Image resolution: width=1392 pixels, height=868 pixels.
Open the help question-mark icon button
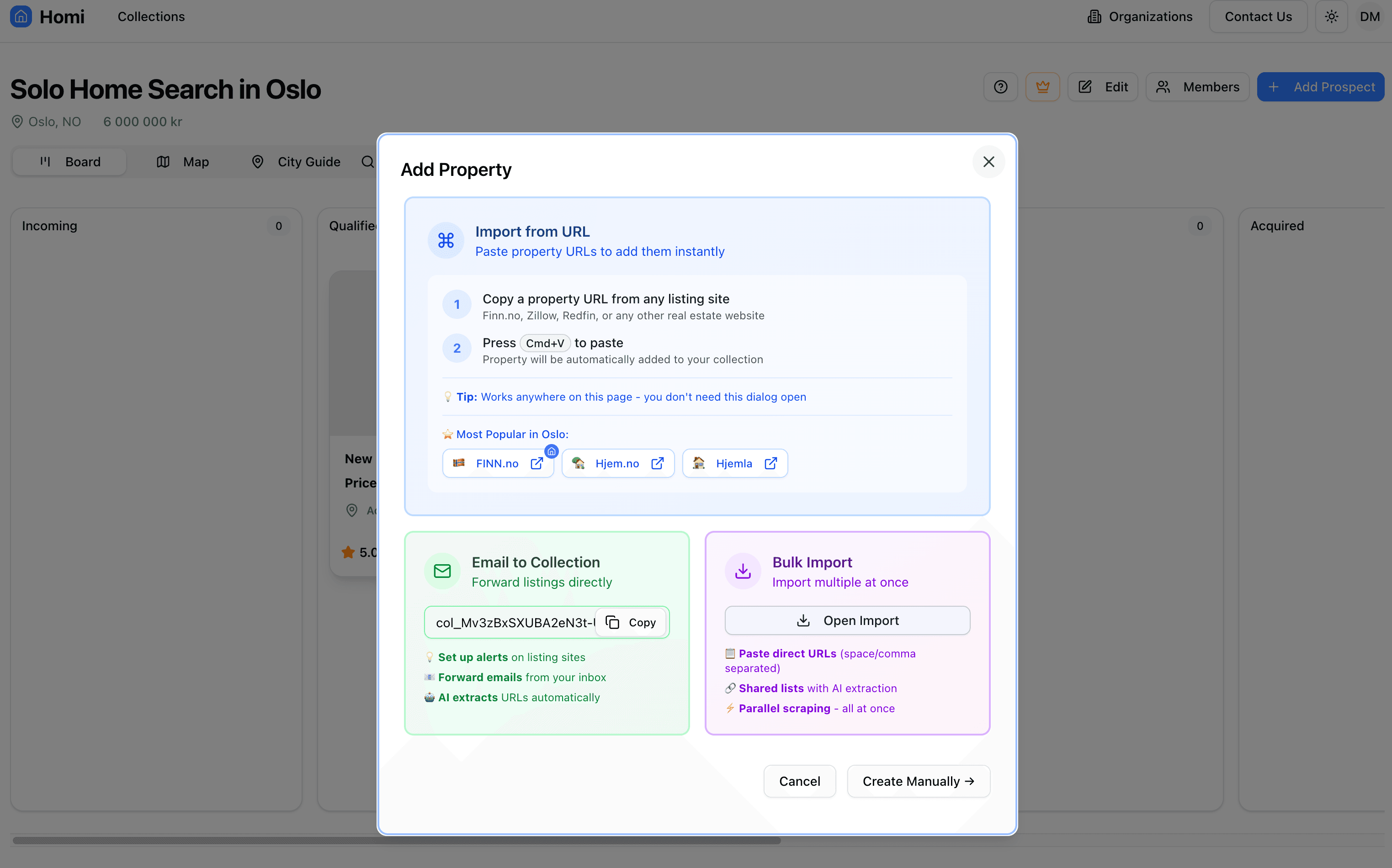[x=1000, y=87]
